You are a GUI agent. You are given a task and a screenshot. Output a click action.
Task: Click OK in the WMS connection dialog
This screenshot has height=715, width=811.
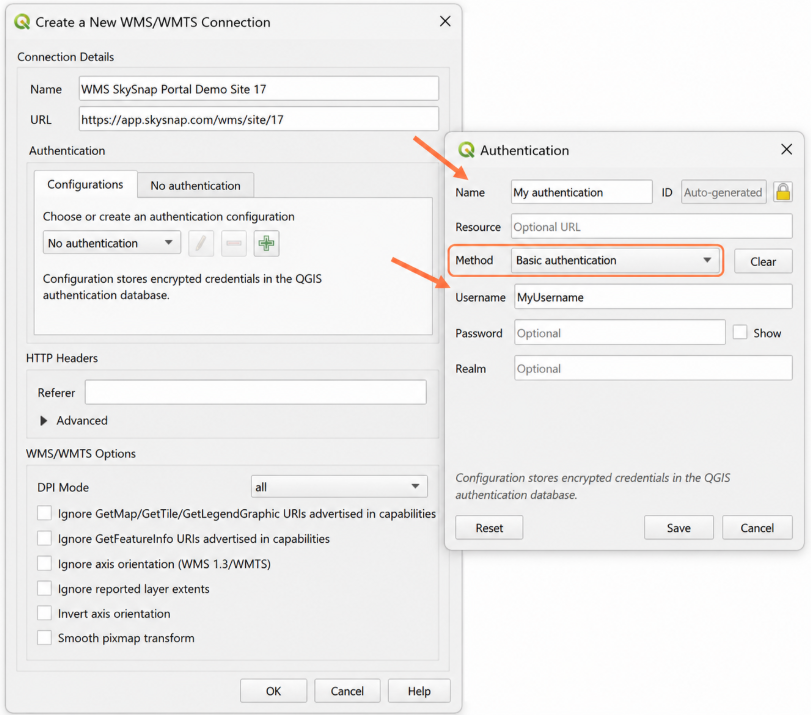click(274, 691)
